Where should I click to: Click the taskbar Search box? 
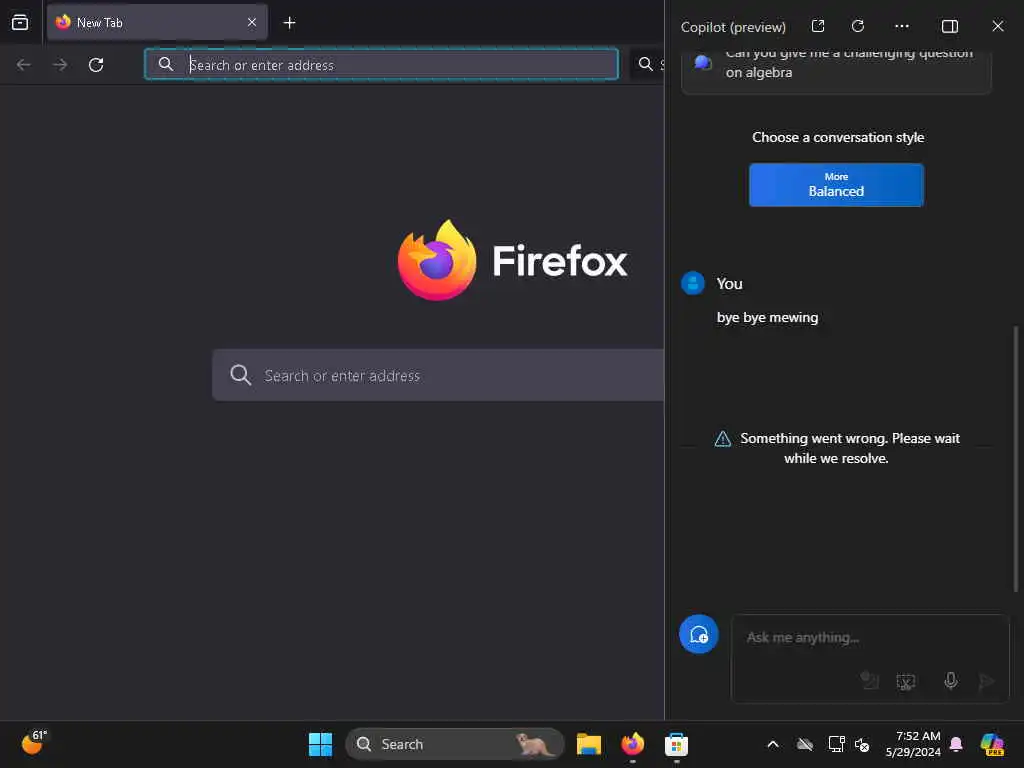click(455, 744)
